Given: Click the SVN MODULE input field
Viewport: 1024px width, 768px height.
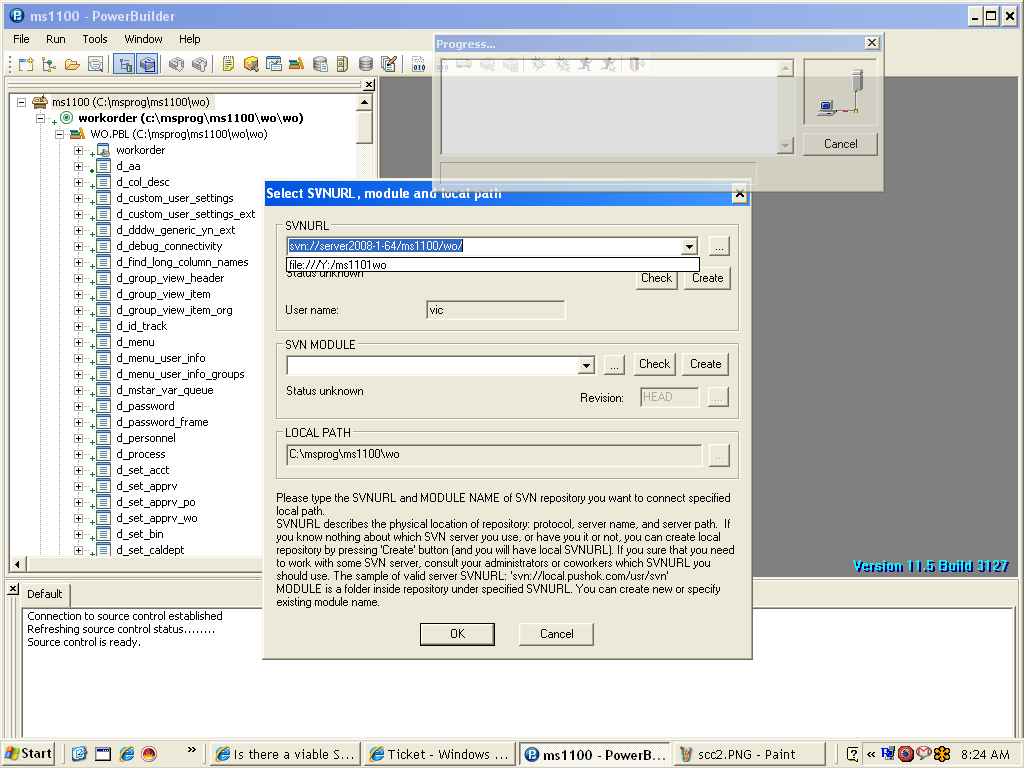Looking at the screenshot, I should (432, 365).
